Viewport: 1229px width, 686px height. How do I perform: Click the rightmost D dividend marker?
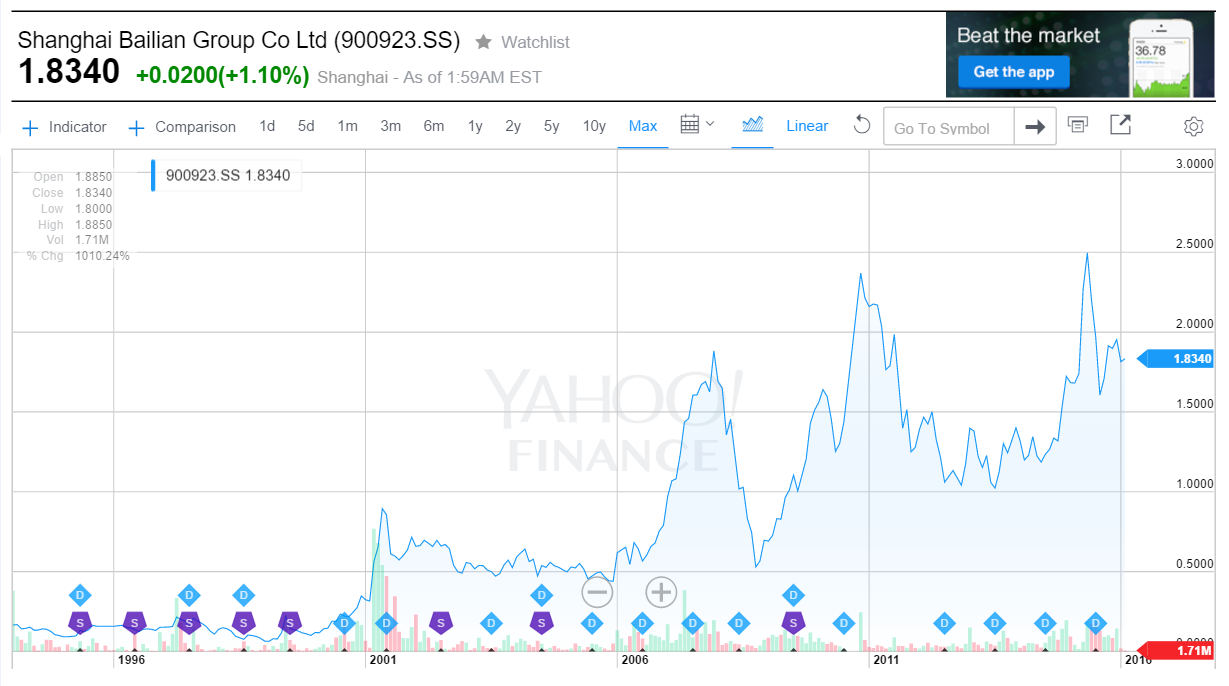click(x=1096, y=623)
